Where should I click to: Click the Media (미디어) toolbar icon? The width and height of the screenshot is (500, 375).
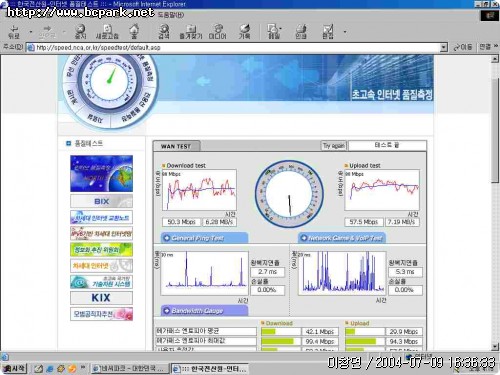(218, 32)
